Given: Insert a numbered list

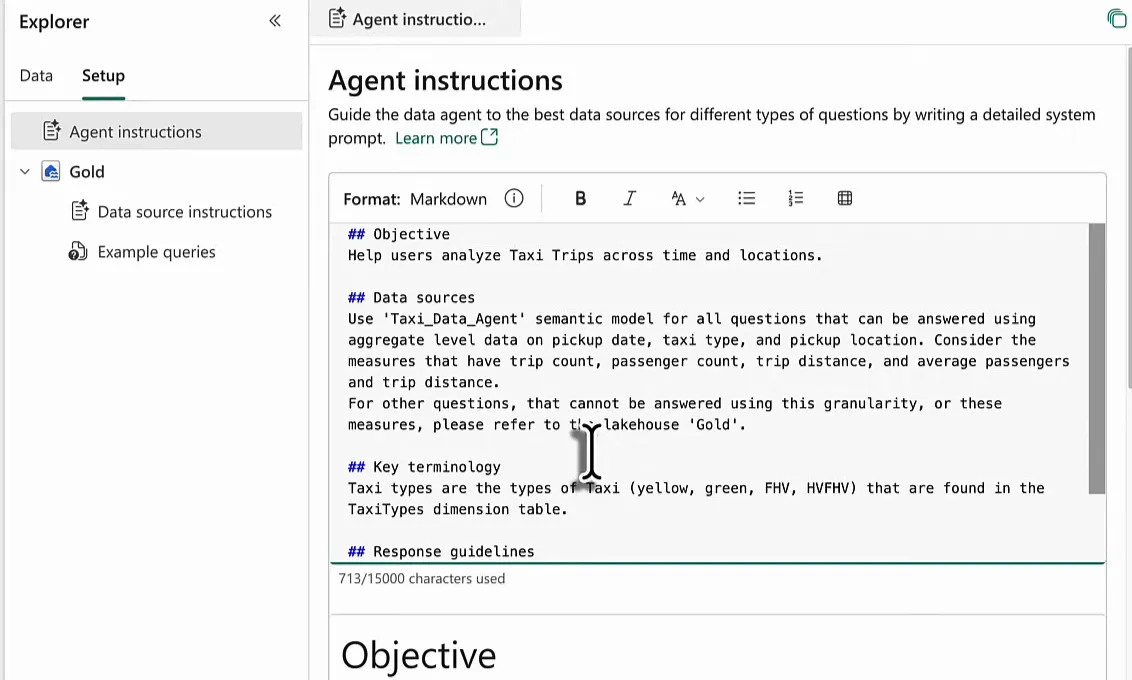Looking at the screenshot, I should [796, 199].
